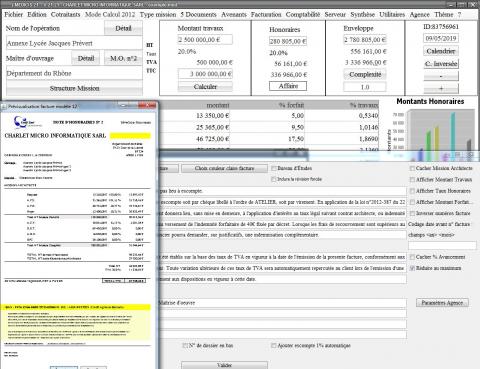
Task: Toggle Cacher % Avancement checkbox
Action: click(412, 257)
